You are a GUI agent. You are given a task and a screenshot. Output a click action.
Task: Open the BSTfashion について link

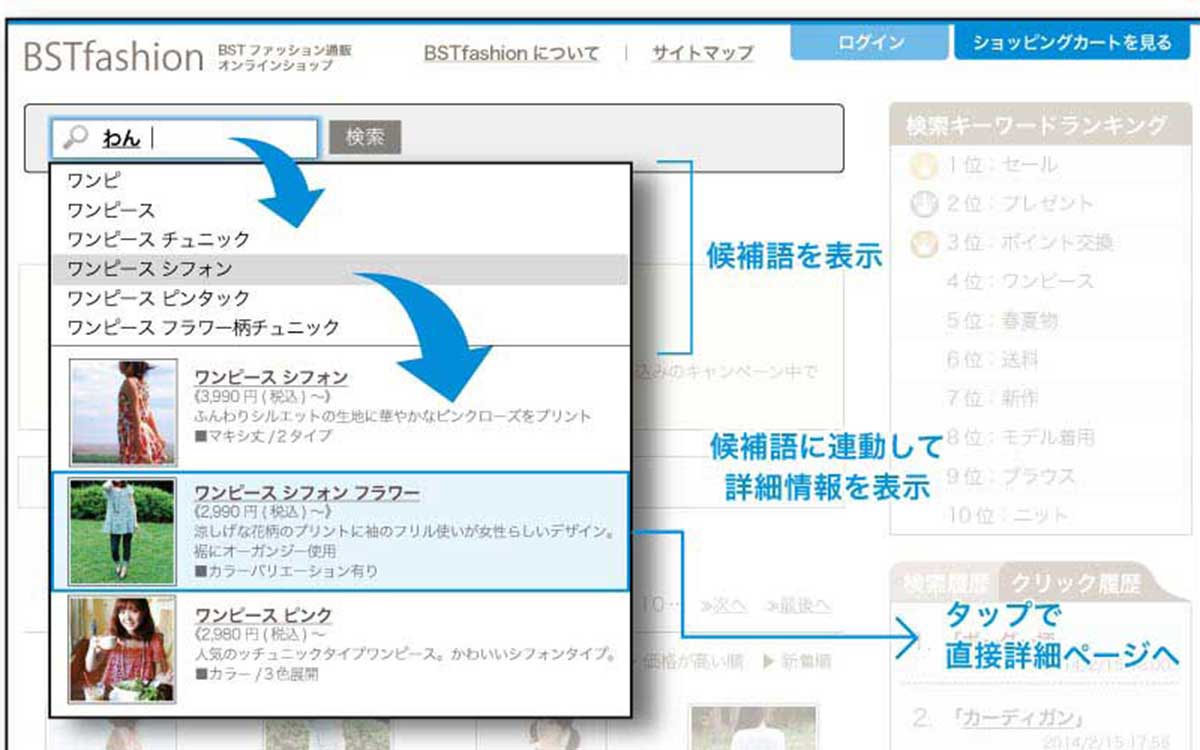point(510,53)
